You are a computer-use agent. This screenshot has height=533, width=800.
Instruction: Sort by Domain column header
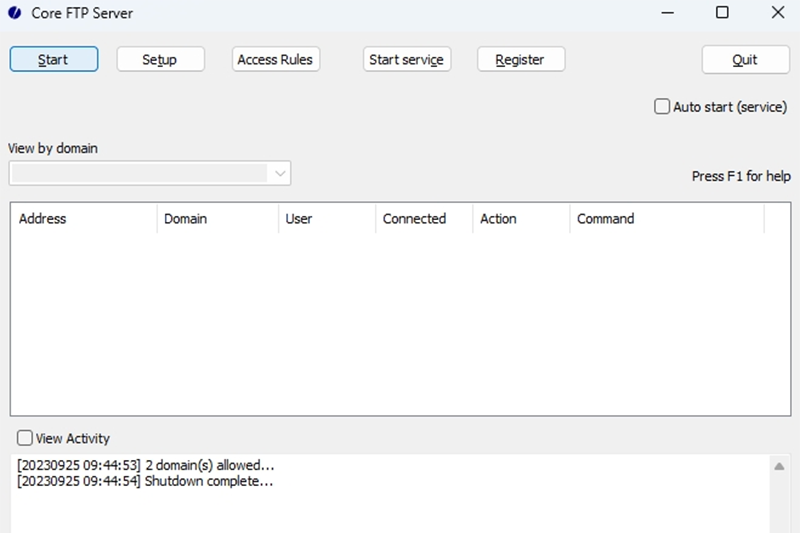217,219
